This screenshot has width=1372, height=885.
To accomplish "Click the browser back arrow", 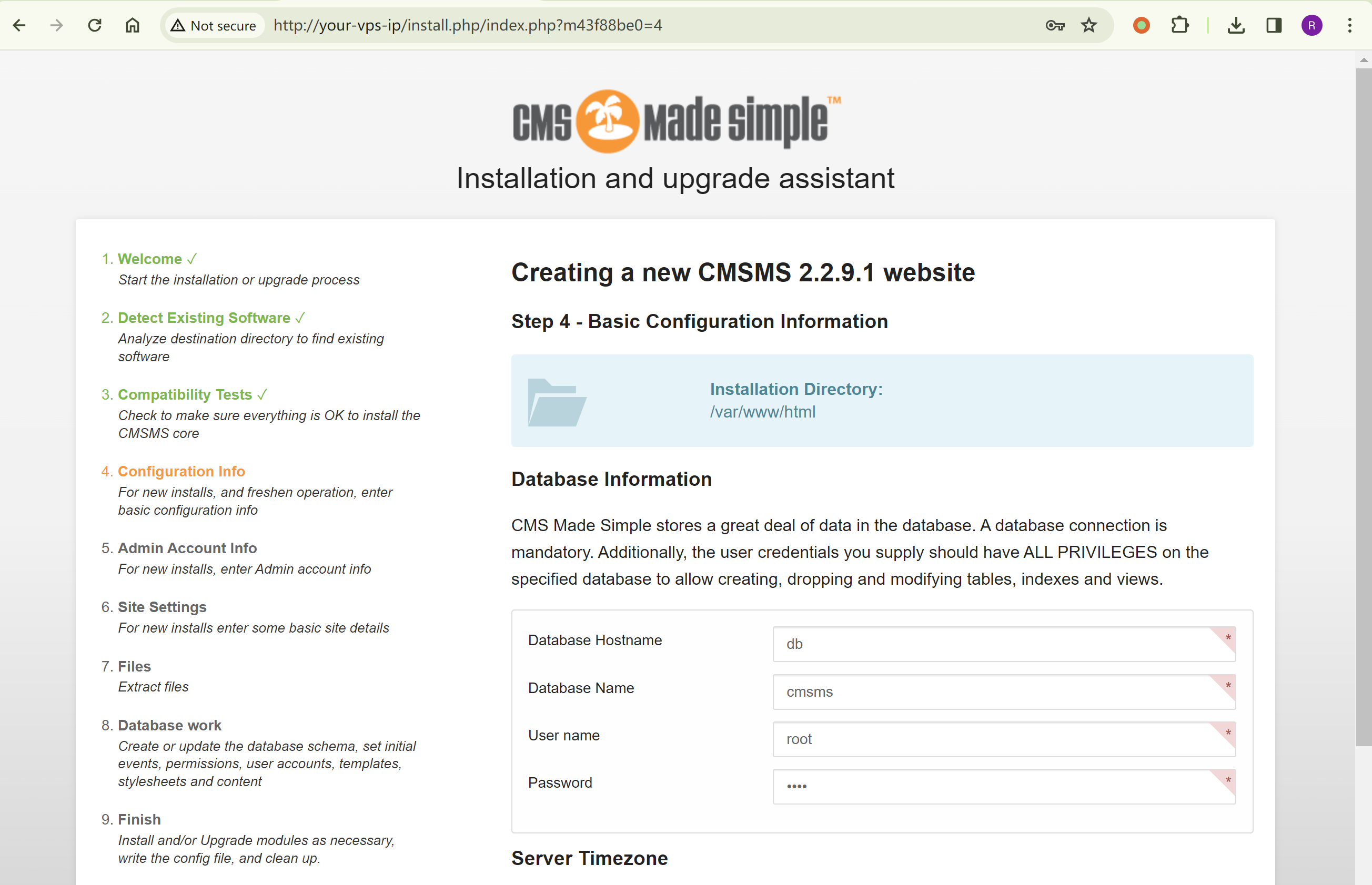I will (x=19, y=25).
